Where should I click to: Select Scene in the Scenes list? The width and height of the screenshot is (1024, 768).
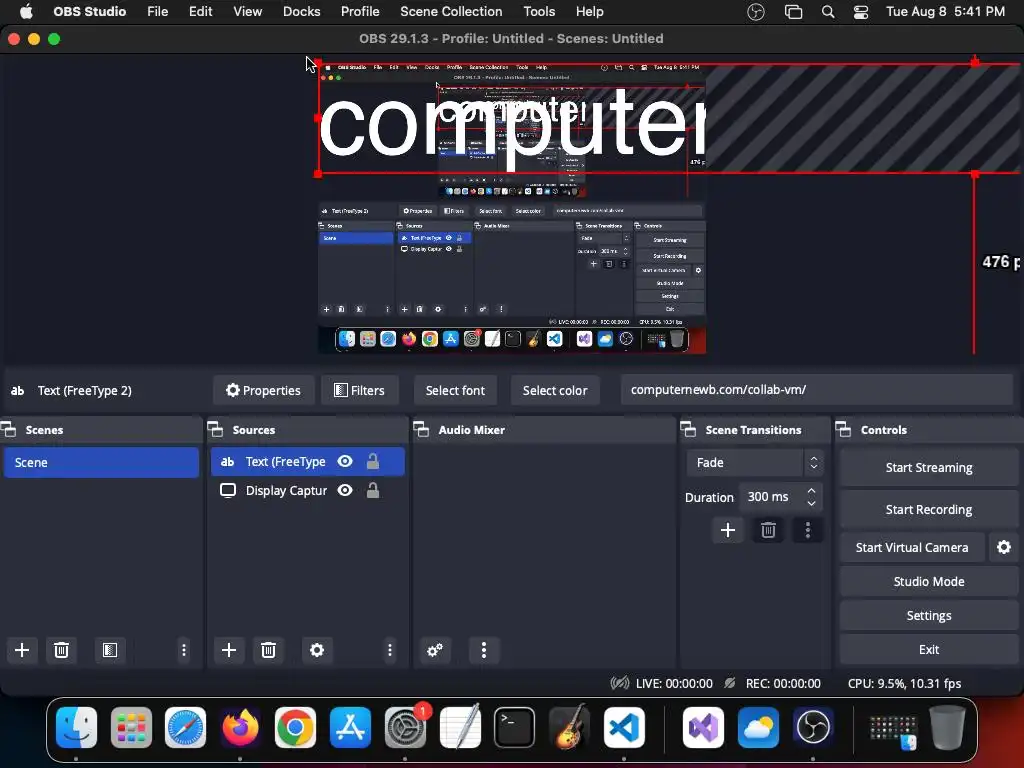tap(101, 462)
